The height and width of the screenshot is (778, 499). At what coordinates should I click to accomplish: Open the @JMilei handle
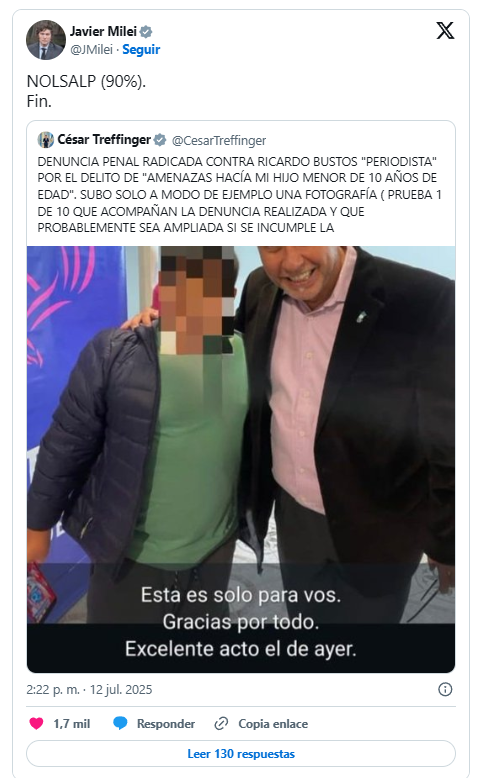(91, 50)
